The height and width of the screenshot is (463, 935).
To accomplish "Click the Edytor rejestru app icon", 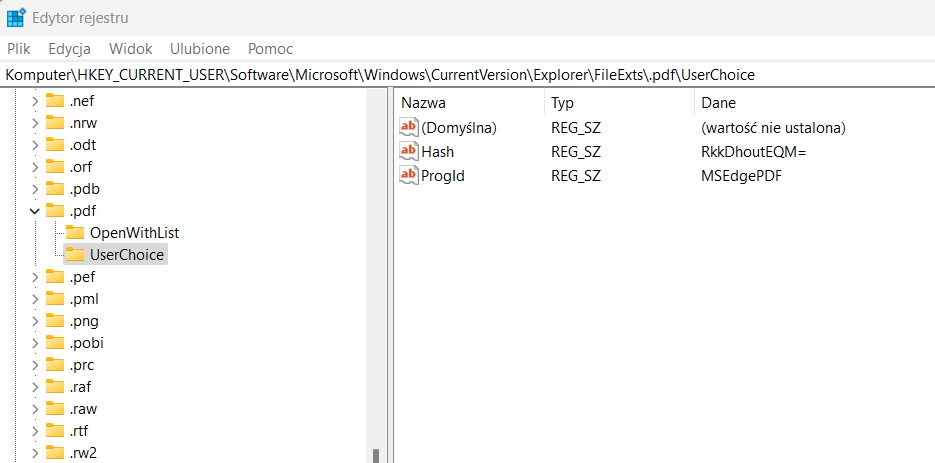I will (16, 18).
